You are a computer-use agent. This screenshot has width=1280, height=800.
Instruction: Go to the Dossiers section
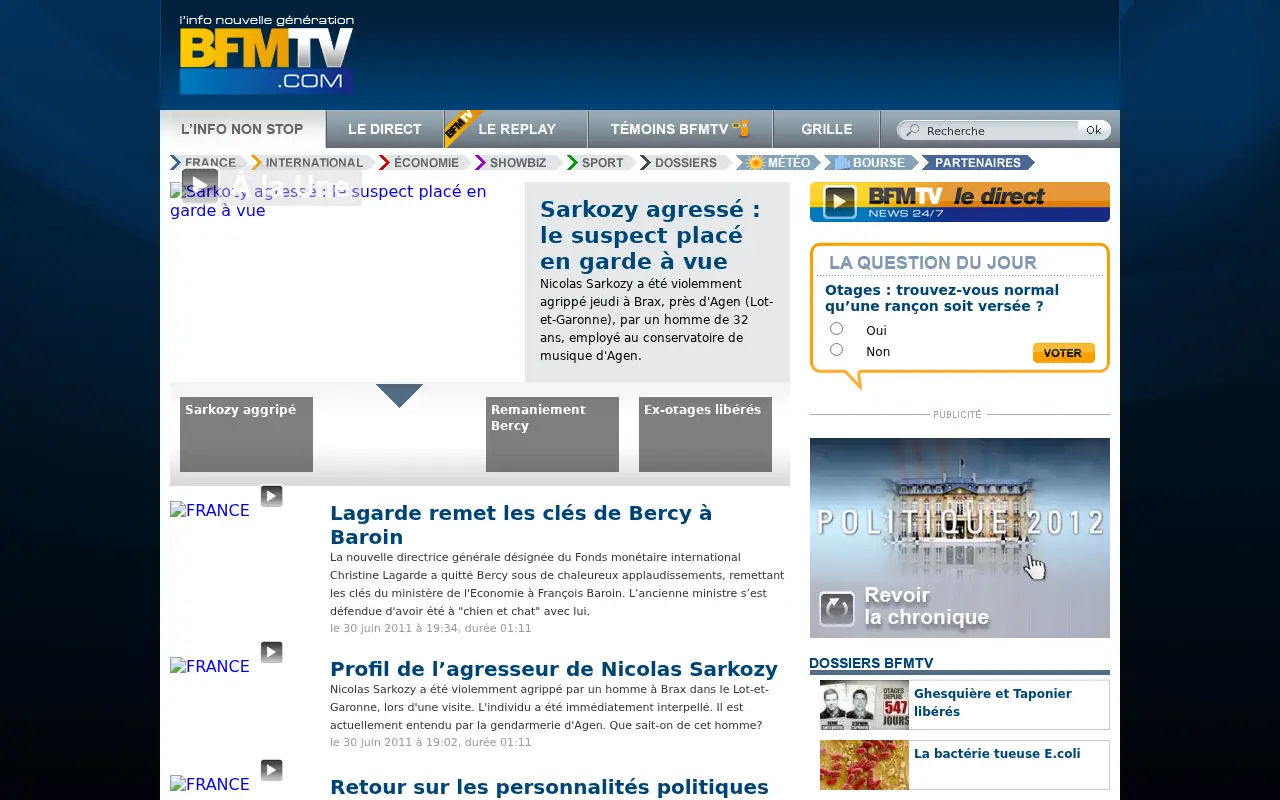click(686, 163)
